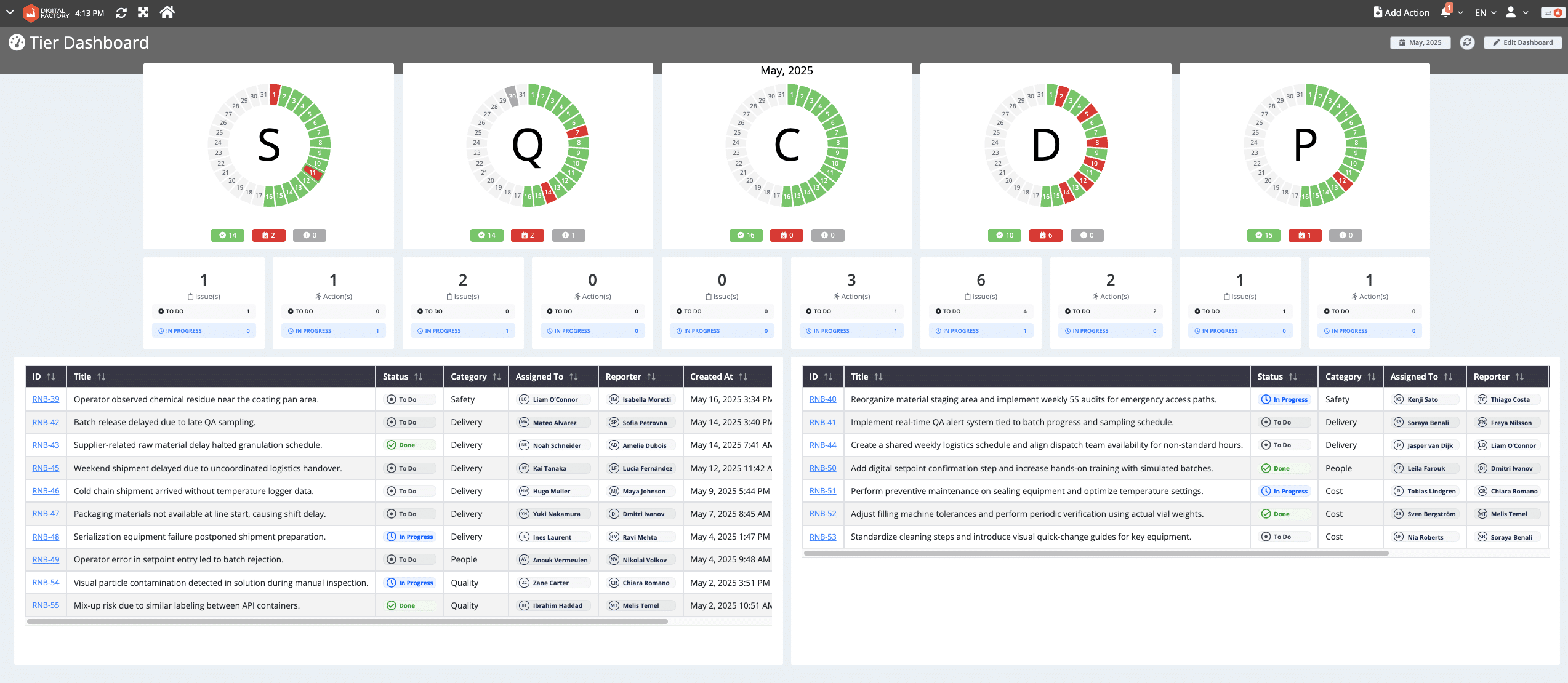Click TO DO row in the 3 Action(s) card
The height and width of the screenshot is (683, 1568).
pos(851,311)
